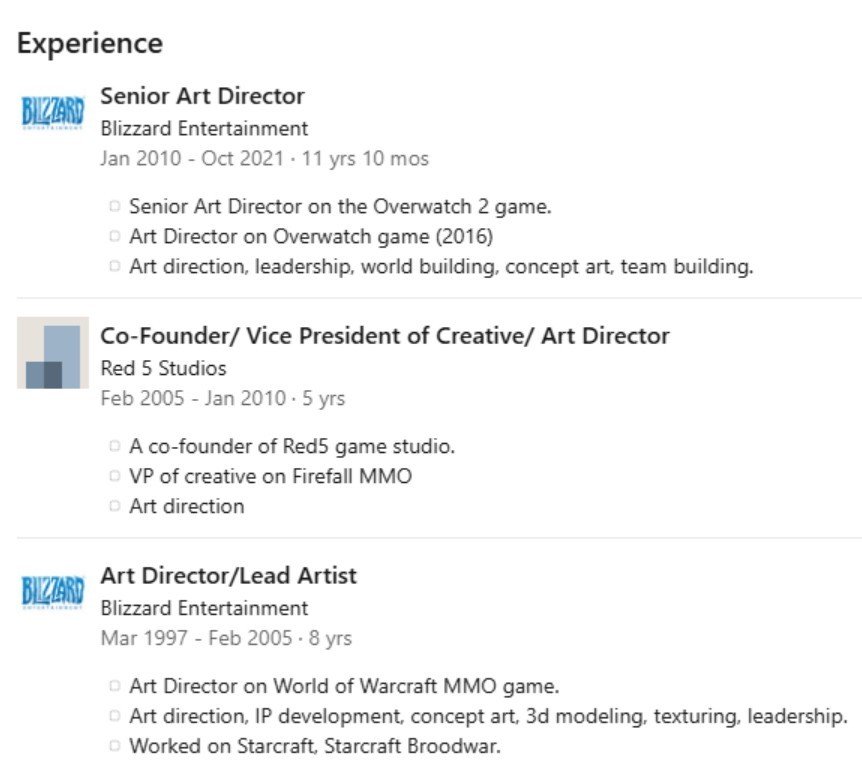This screenshot has height=781, width=862.
Task: Open Blizzard logo beside Senior Art Director
Action: pos(53,113)
